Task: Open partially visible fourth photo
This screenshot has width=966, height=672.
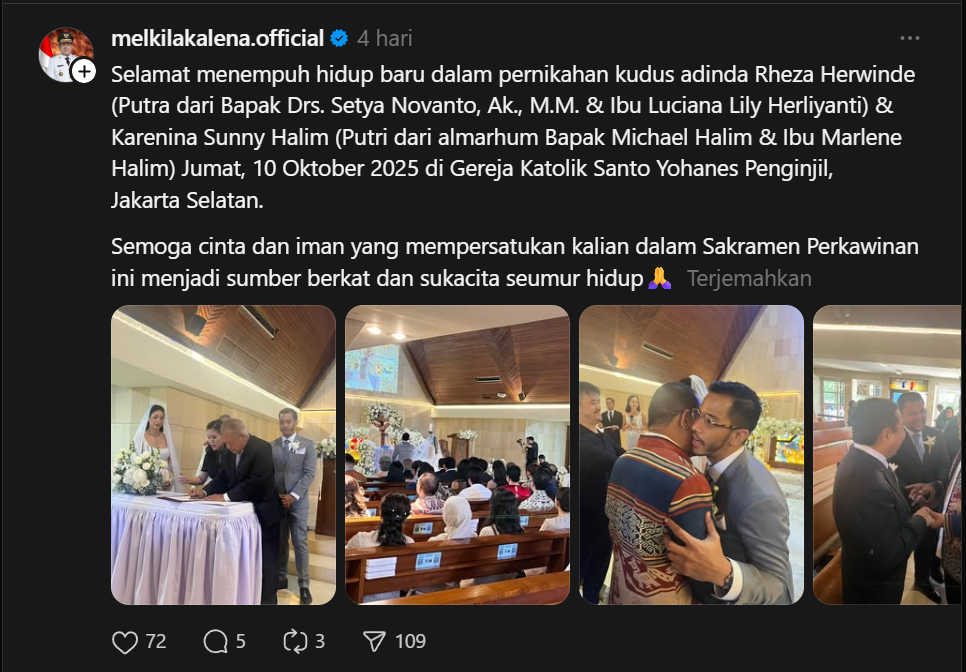Action: 887,455
